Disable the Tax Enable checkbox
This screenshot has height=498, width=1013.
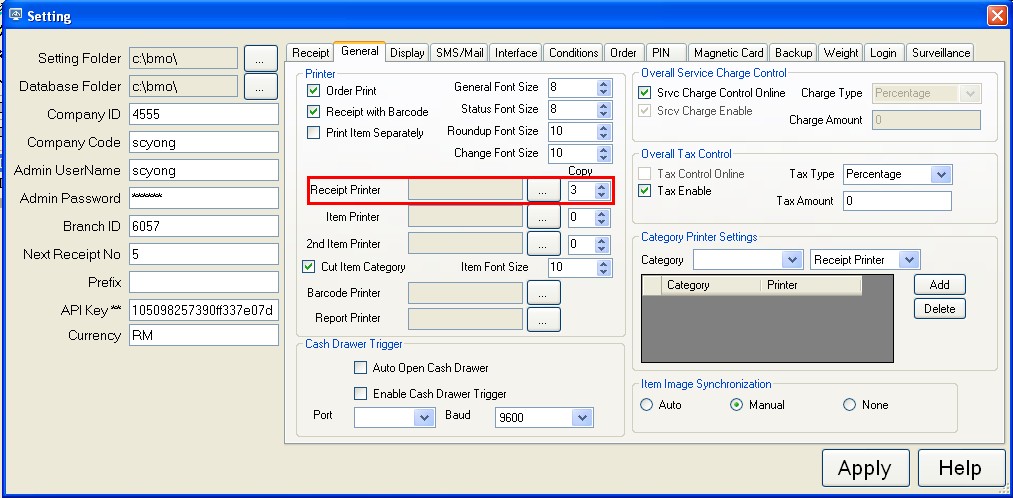click(x=644, y=191)
